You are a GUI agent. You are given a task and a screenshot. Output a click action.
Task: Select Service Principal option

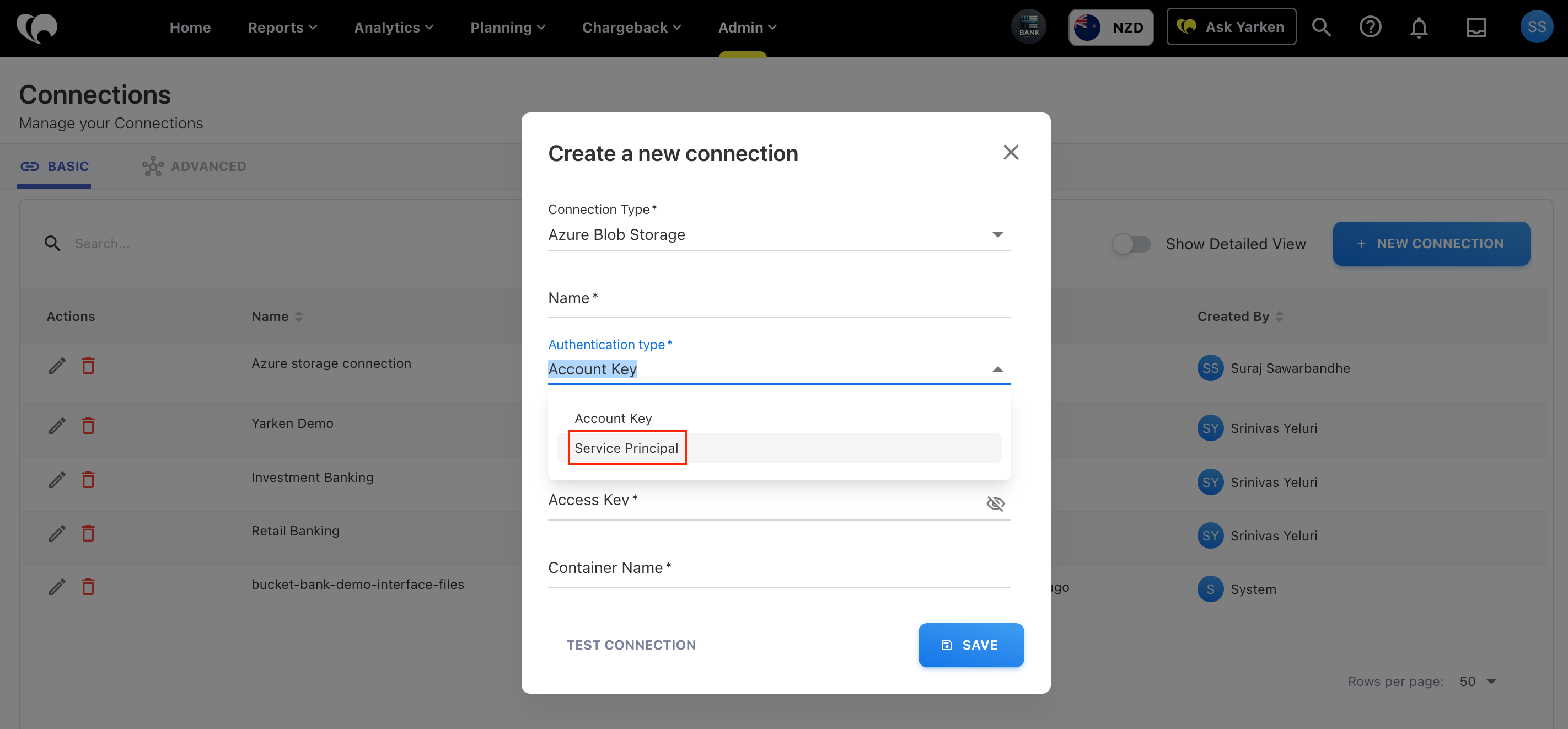[x=779, y=448]
